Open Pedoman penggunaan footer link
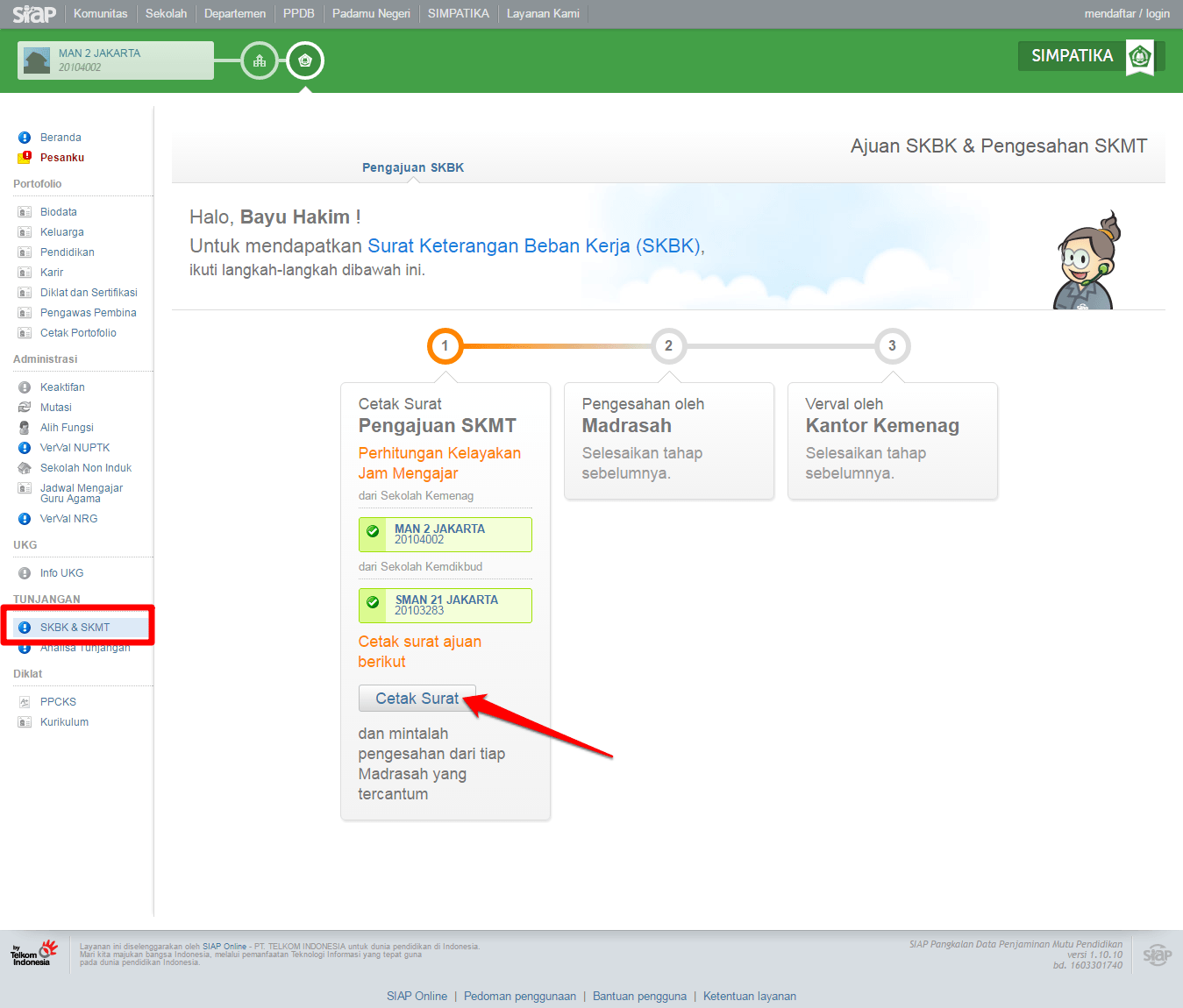 click(x=520, y=997)
